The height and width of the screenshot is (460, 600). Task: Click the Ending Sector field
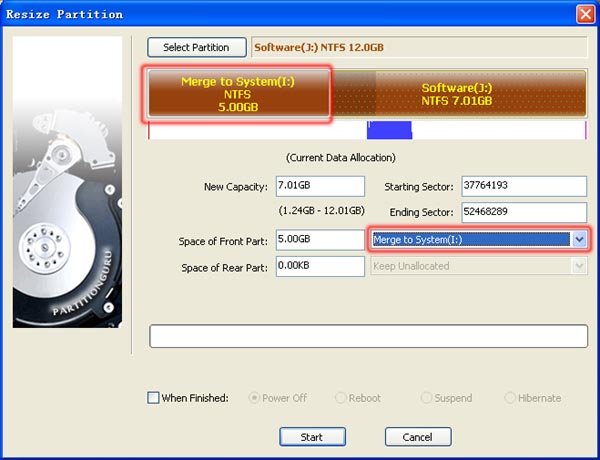(524, 212)
